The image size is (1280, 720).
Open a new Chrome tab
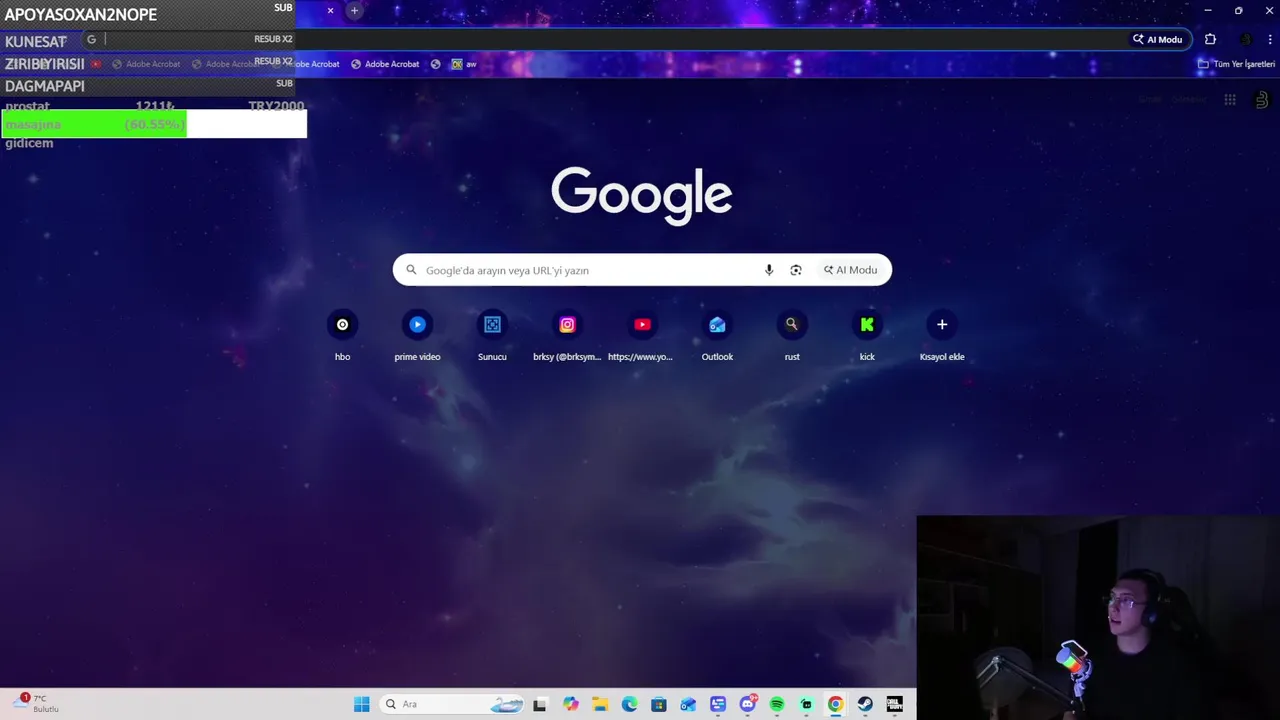click(x=354, y=11)
